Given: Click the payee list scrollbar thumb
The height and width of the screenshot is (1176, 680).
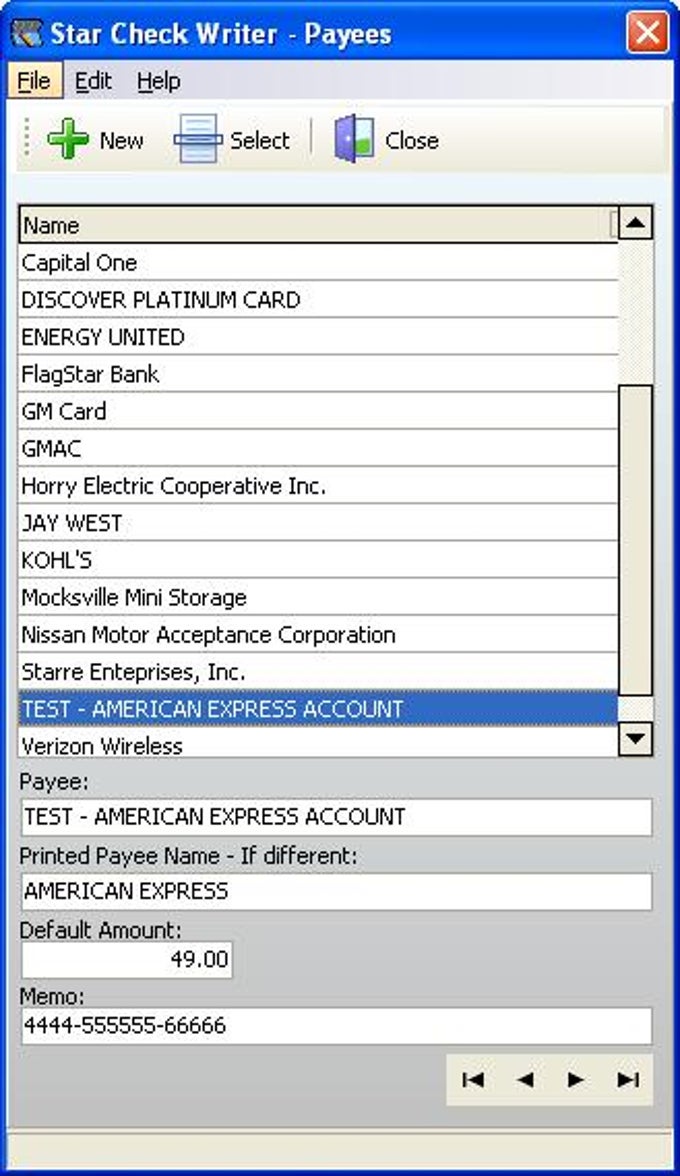Looking at the screenshot, I should [x=636, y=541].
